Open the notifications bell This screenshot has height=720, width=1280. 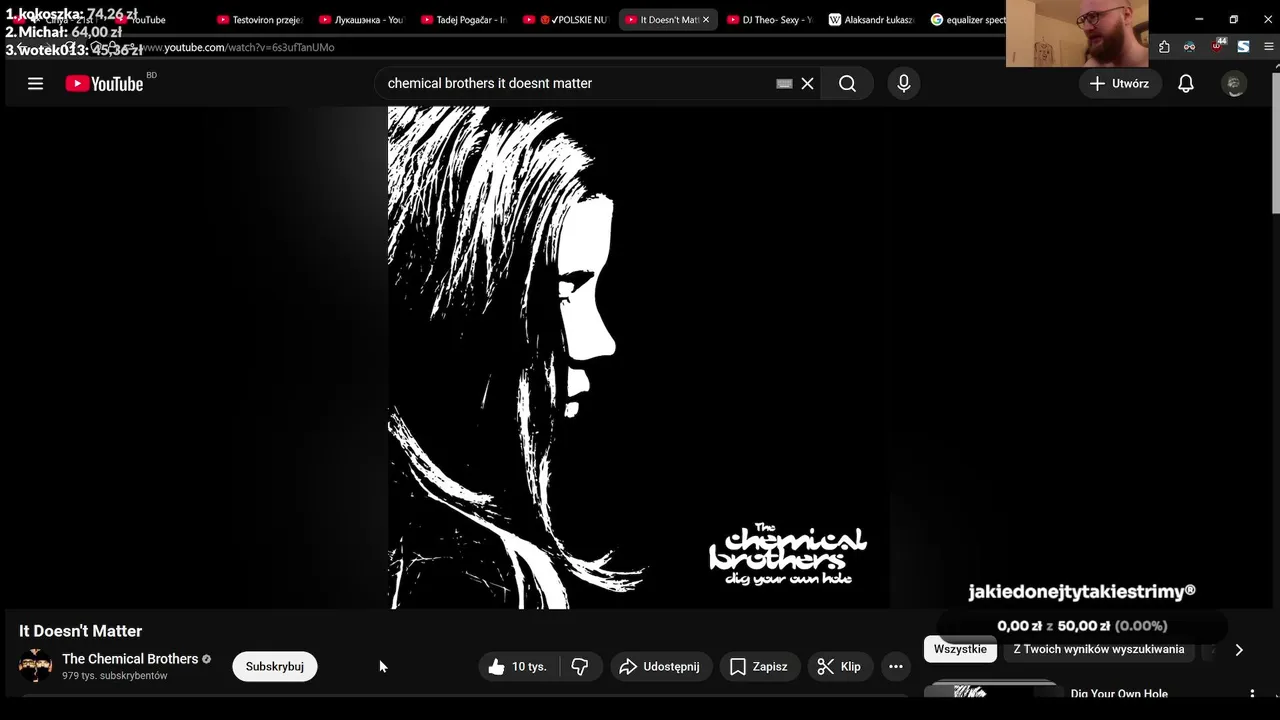tap(1185, 84)
